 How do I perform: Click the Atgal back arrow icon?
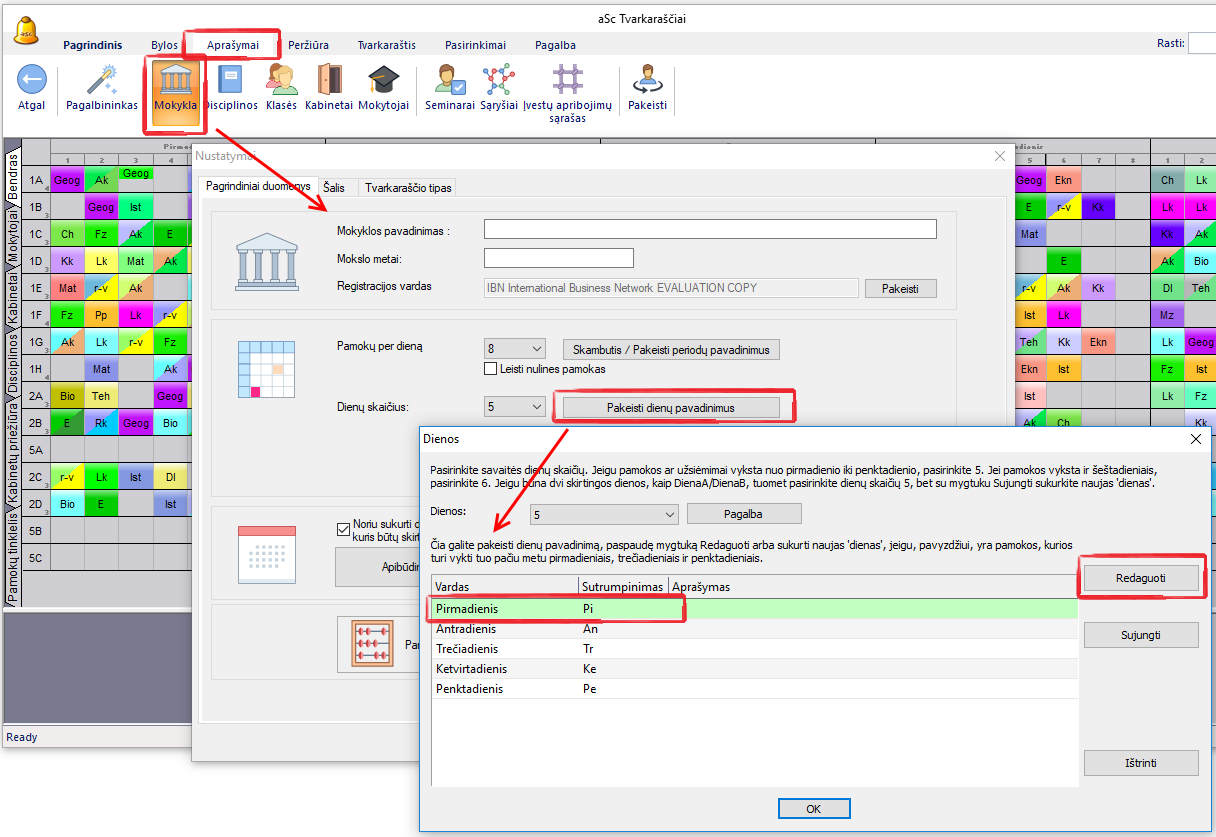coord(32,80)
